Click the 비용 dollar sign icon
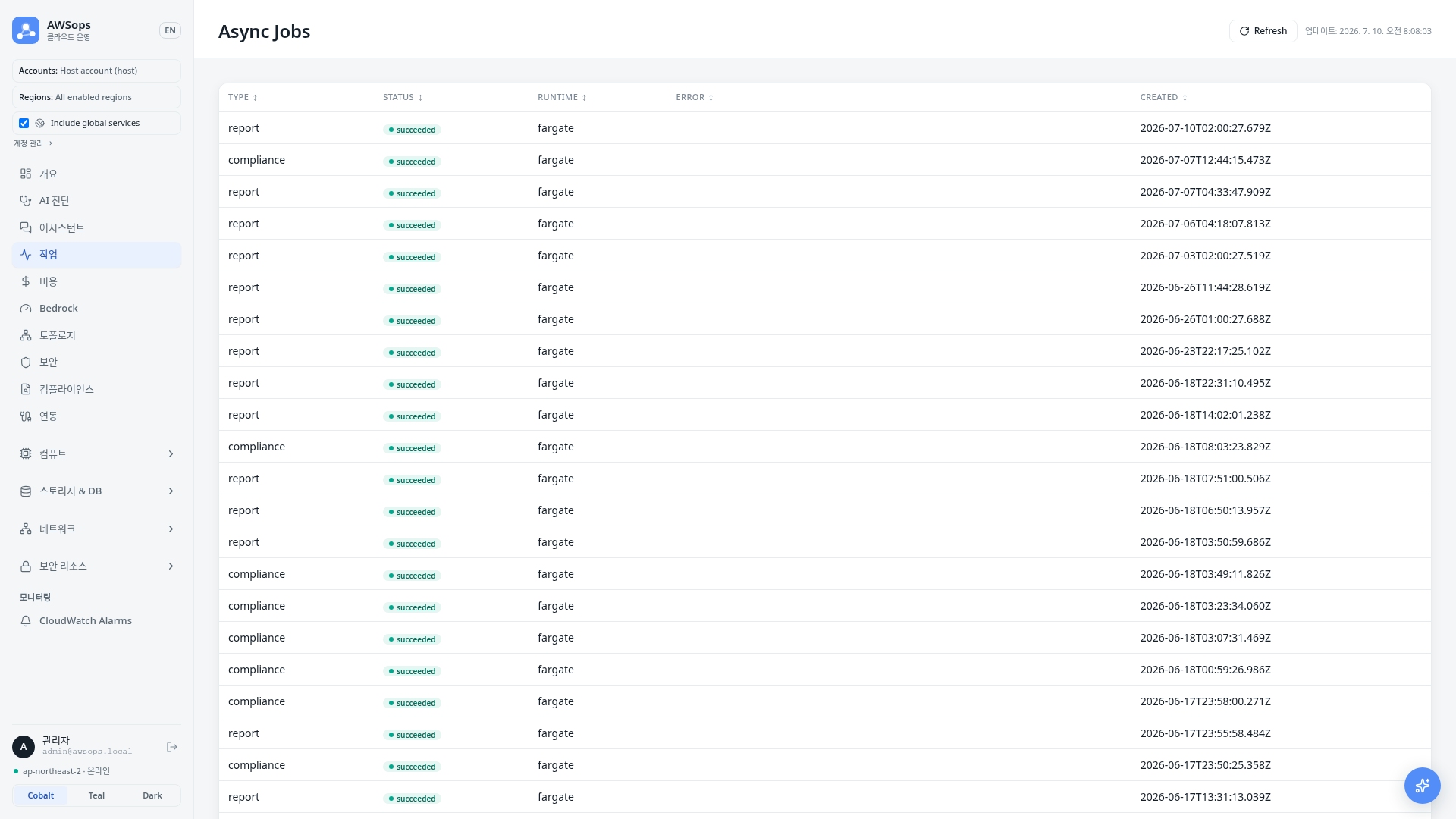This screenshot has height=819, width=1456. coord(26,281)
